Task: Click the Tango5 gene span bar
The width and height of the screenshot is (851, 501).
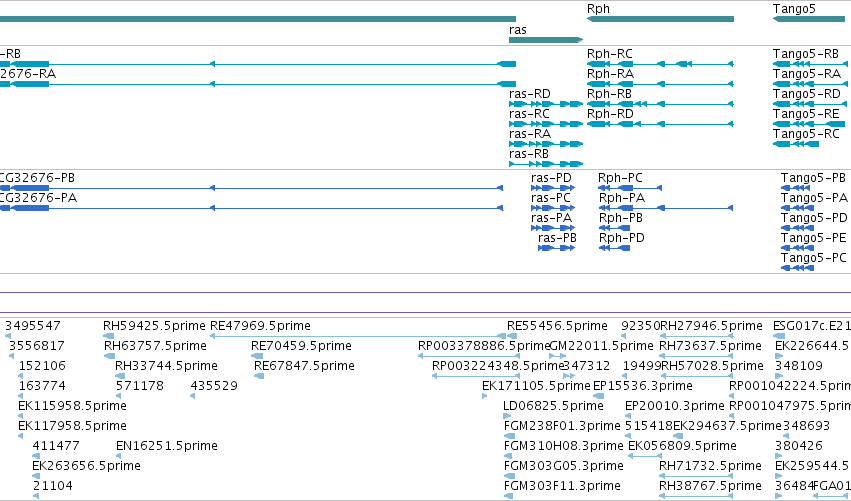Action: 809,19
